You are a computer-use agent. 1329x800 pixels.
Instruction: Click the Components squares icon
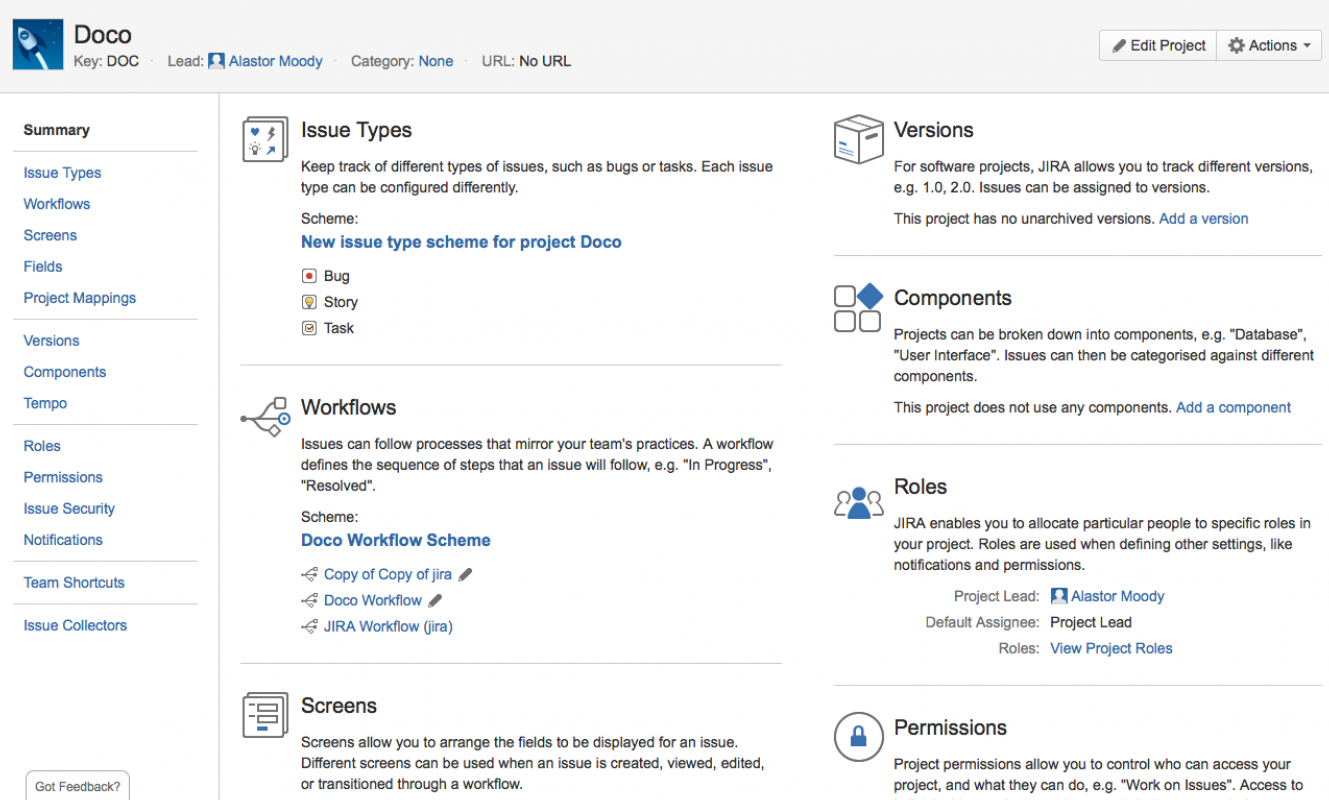(x=858, y=307)
